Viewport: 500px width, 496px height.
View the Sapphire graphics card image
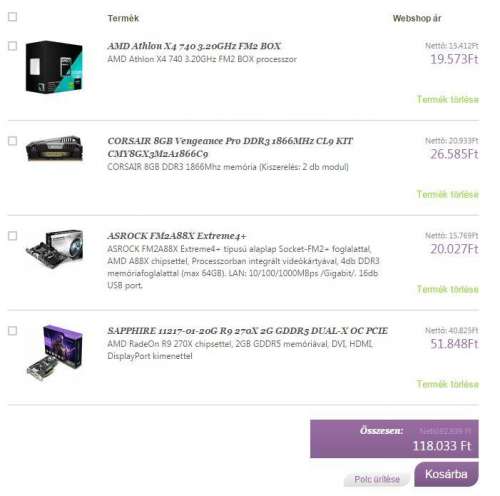pyautogui.click(x=54, y=353)
